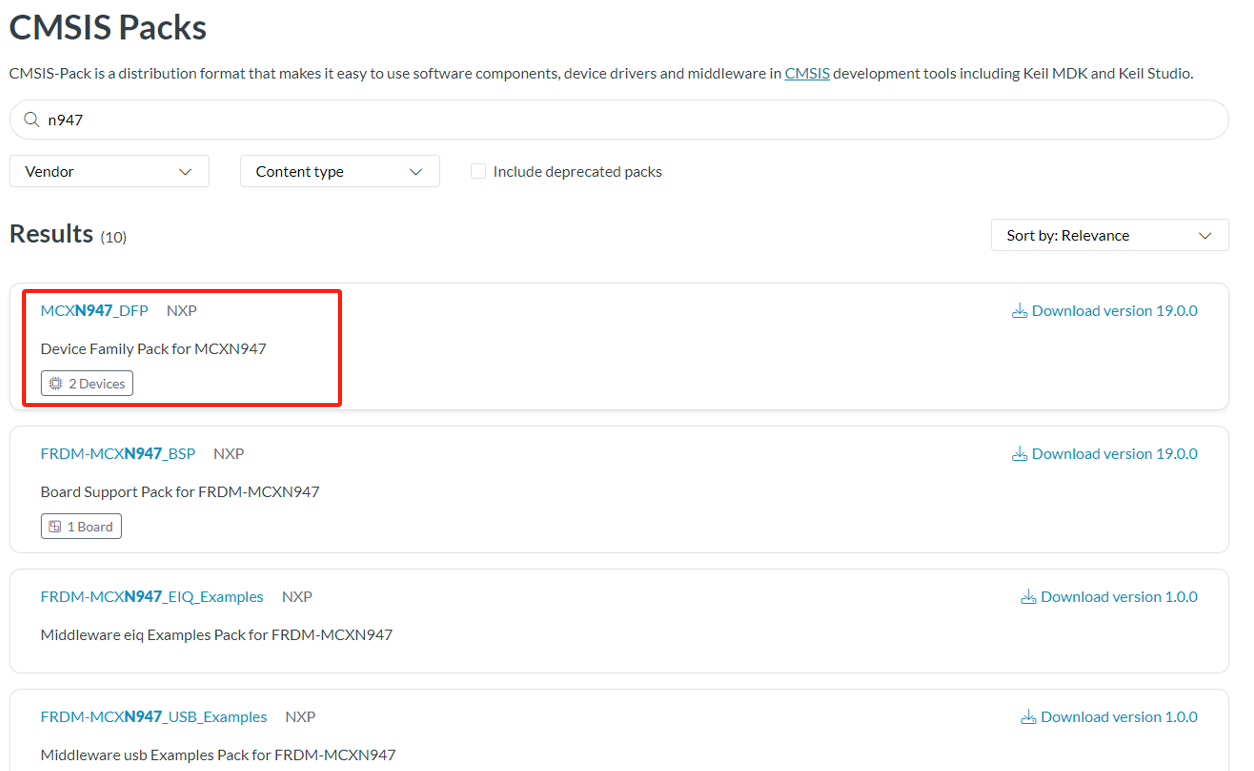This screenshot has width=1254, height=771.
Task: Click Sort by chevron arrow
Action: [x=1204, y=236]
